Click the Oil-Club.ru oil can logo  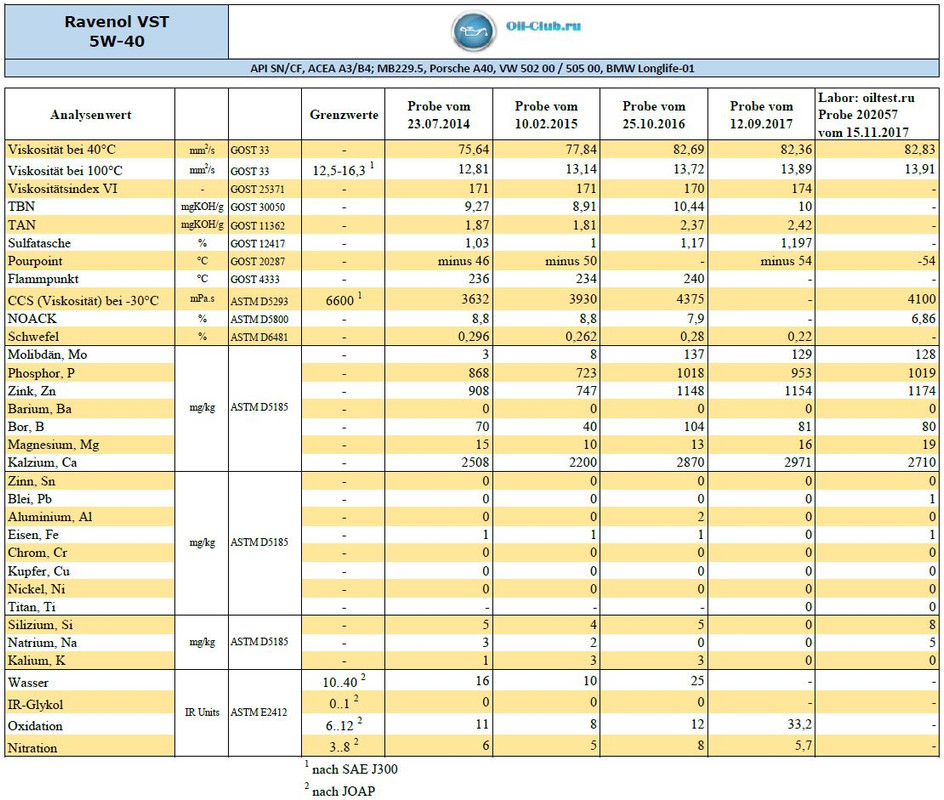(x=474, y=31)
